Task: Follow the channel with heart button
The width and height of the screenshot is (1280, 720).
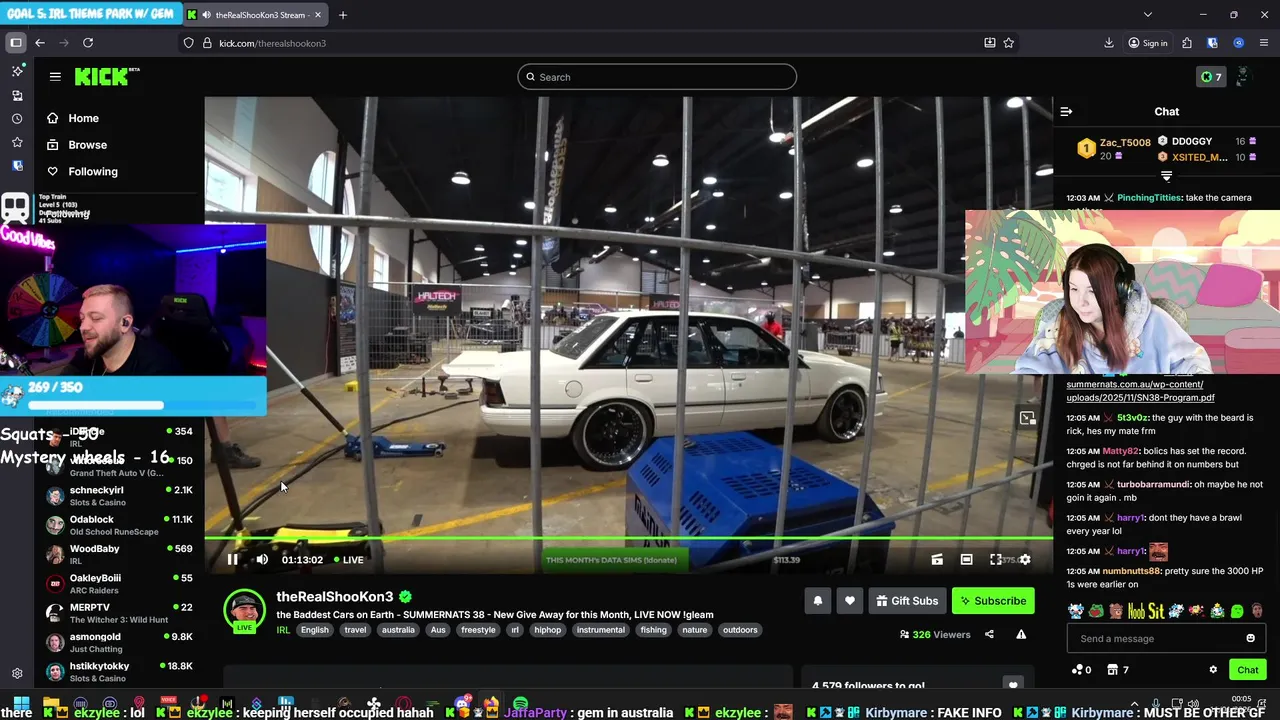Action: [x=849, y=601]
